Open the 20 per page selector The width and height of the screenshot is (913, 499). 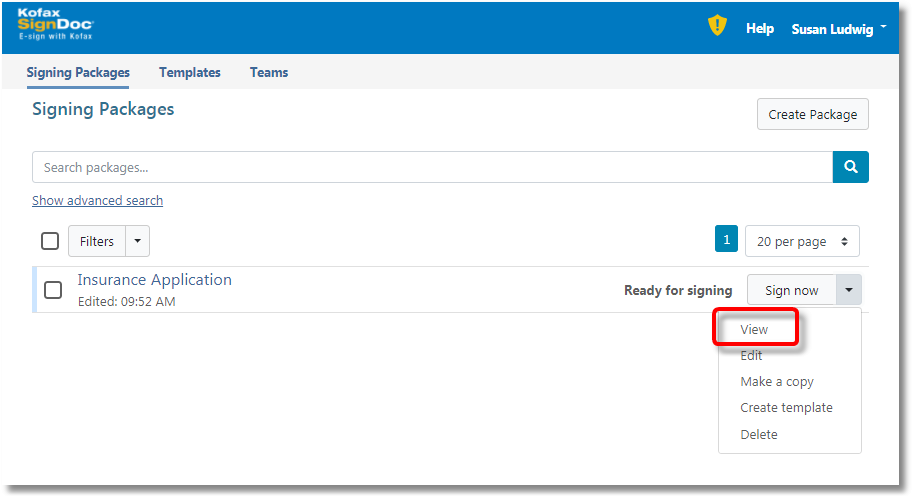coord(802,241)
